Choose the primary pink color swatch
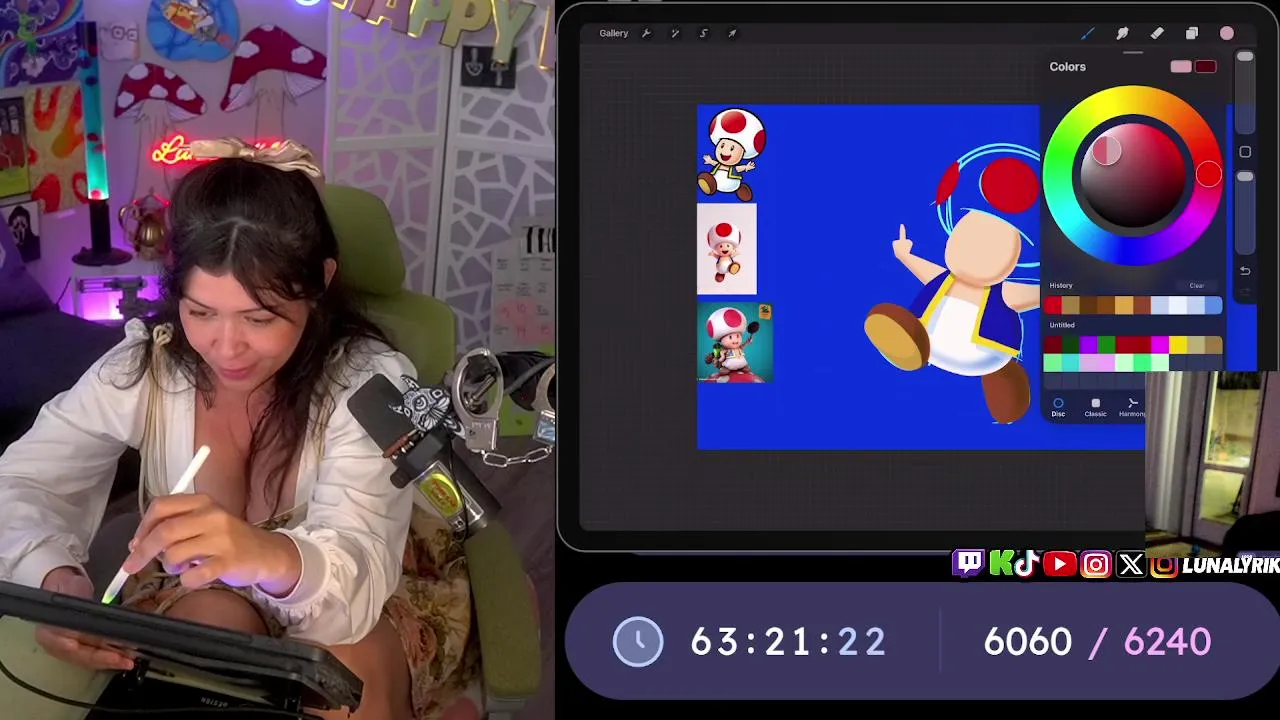 click(x=1181, y=67)
